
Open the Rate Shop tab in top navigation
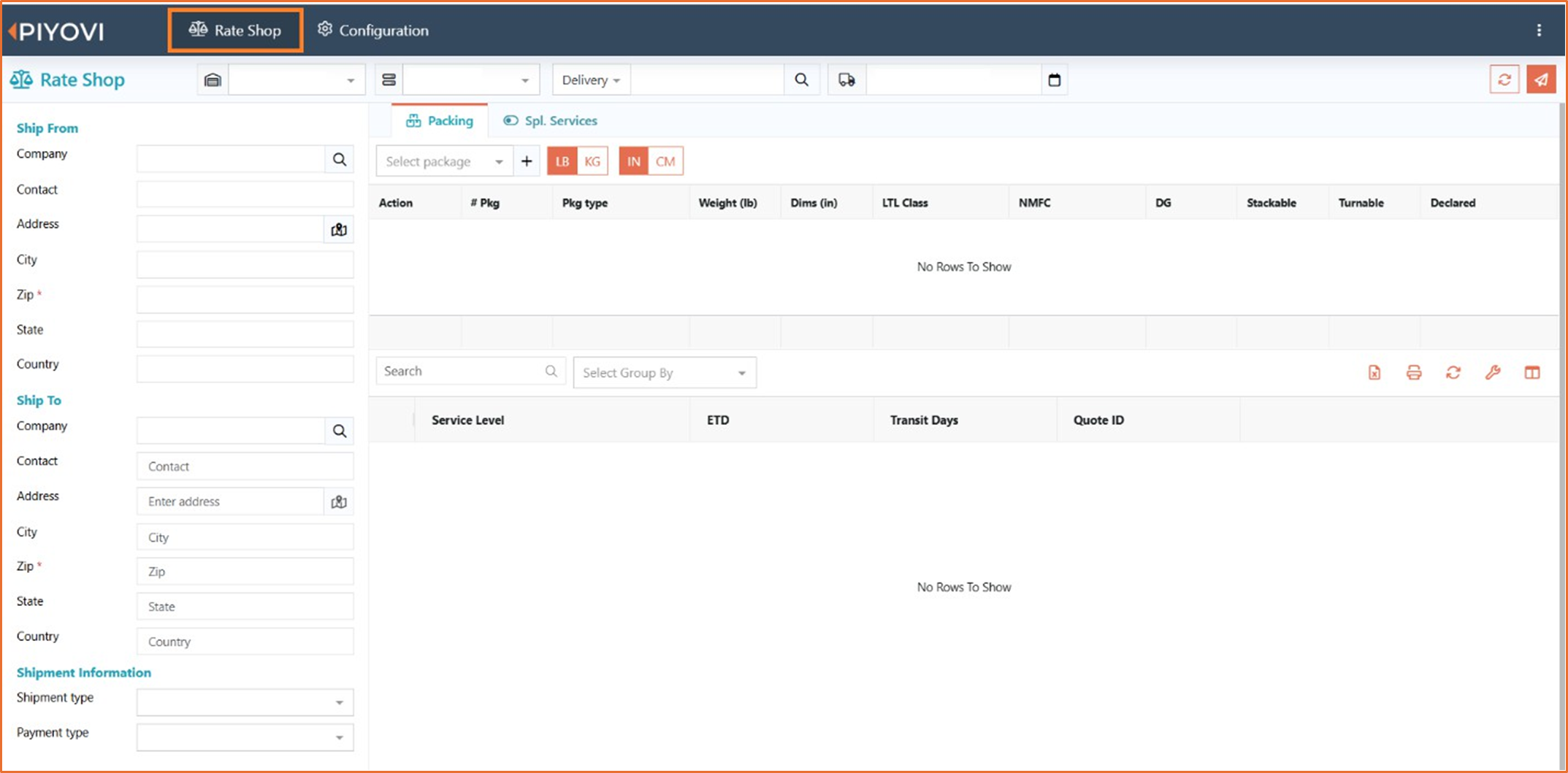tap(235, 30)
